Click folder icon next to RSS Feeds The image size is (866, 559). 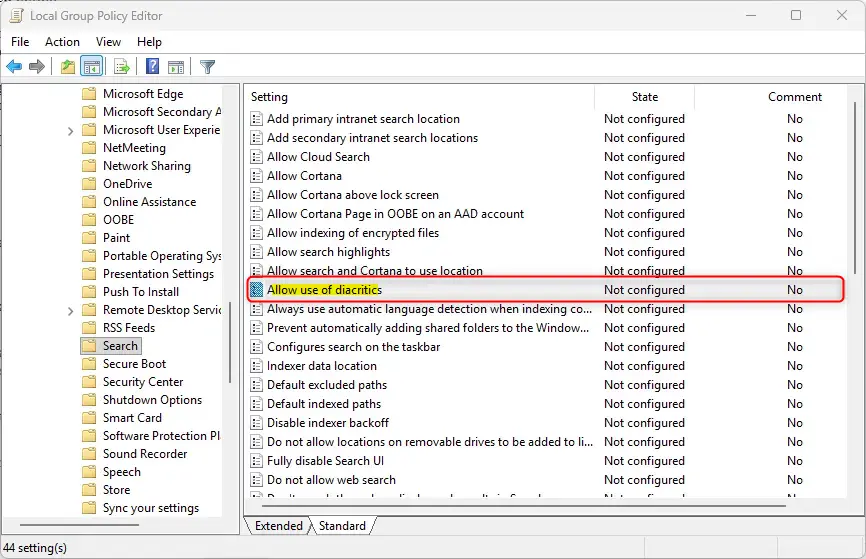(x=89, y=328)
